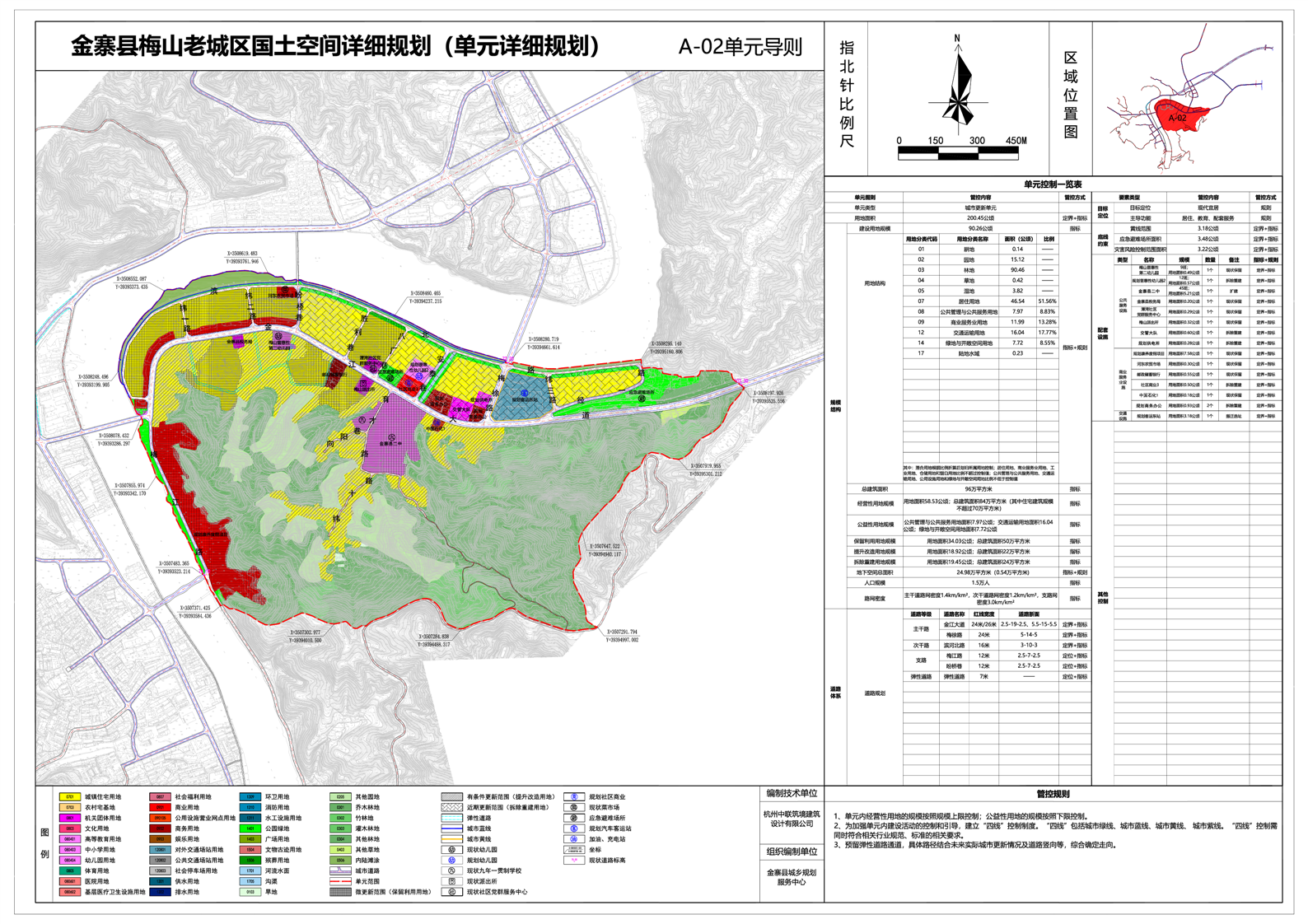The image size is (1308, 924).
Task: Click the blue 规划客运站 parcel on the map
Action: point(524,395)
